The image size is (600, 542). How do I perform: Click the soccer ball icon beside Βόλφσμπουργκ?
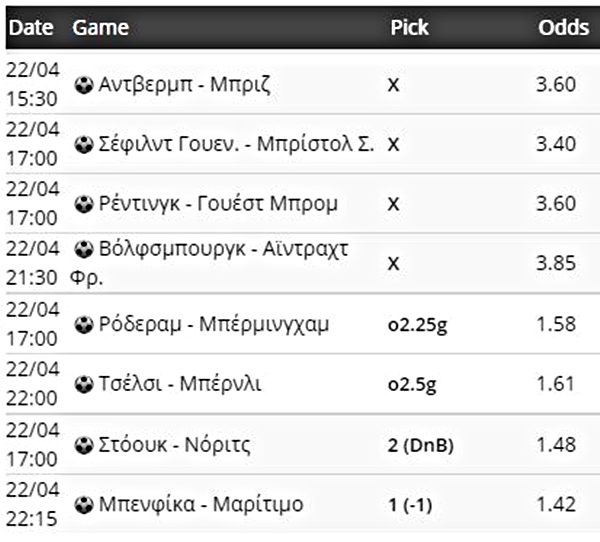pos(84,249)
